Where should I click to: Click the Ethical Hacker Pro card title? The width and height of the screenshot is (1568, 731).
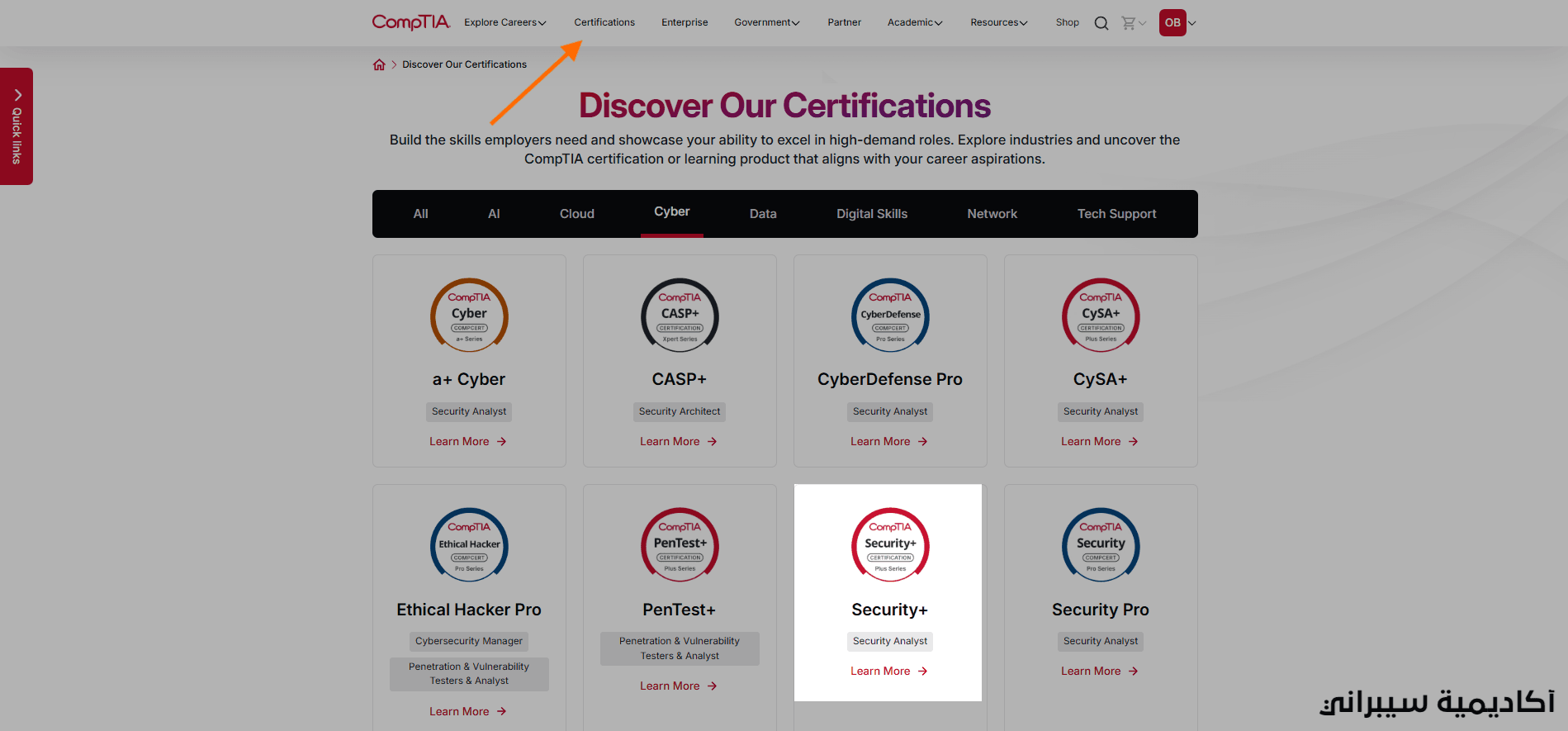(469, 610)
